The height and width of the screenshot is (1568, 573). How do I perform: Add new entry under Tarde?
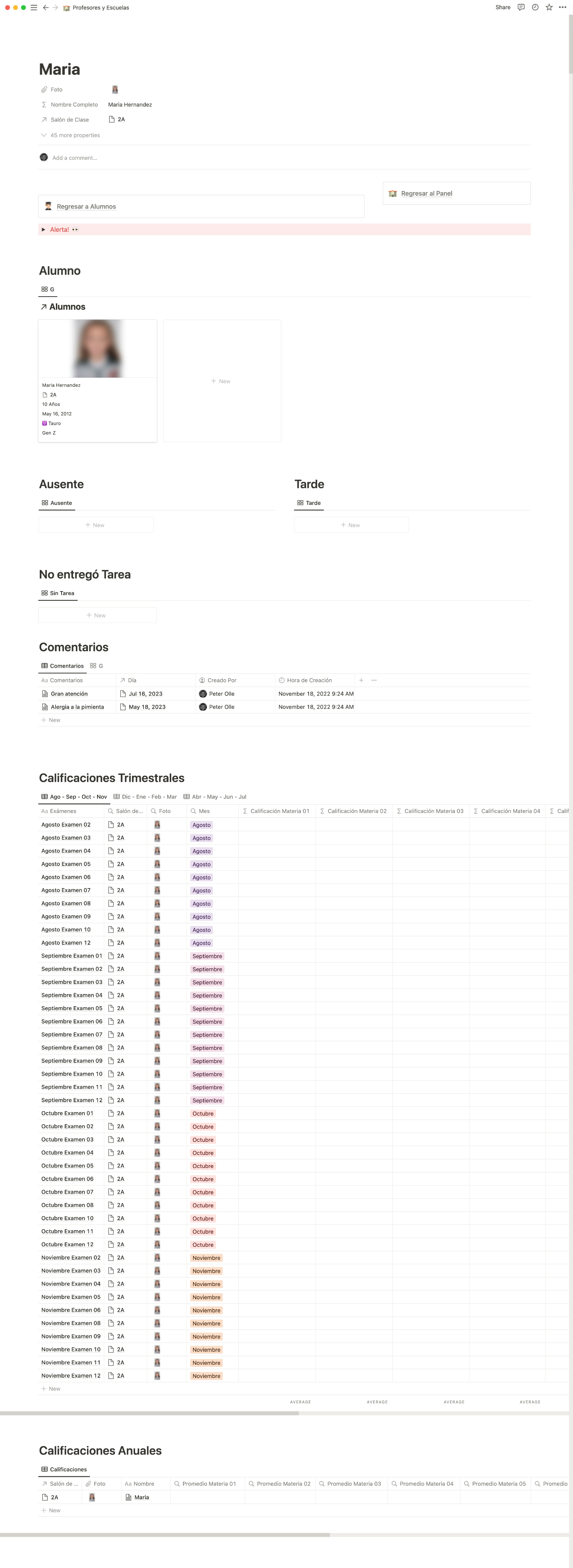351,525
